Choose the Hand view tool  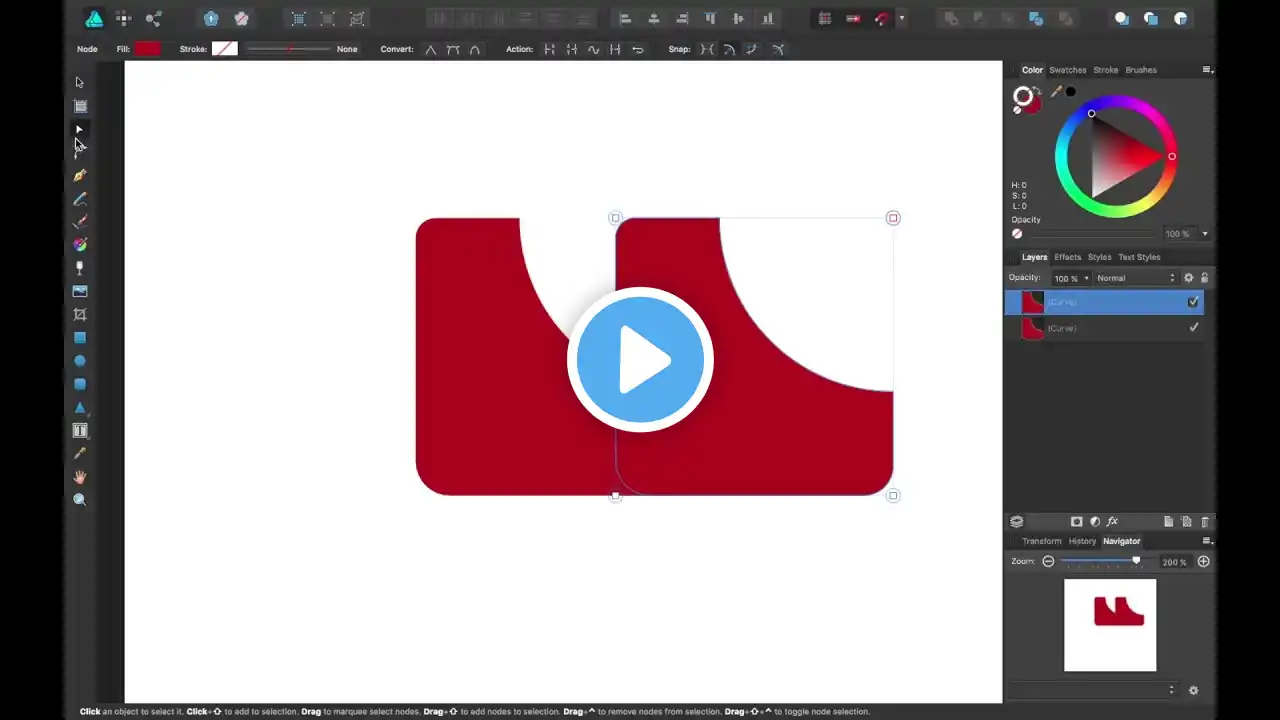pos(80,477)
